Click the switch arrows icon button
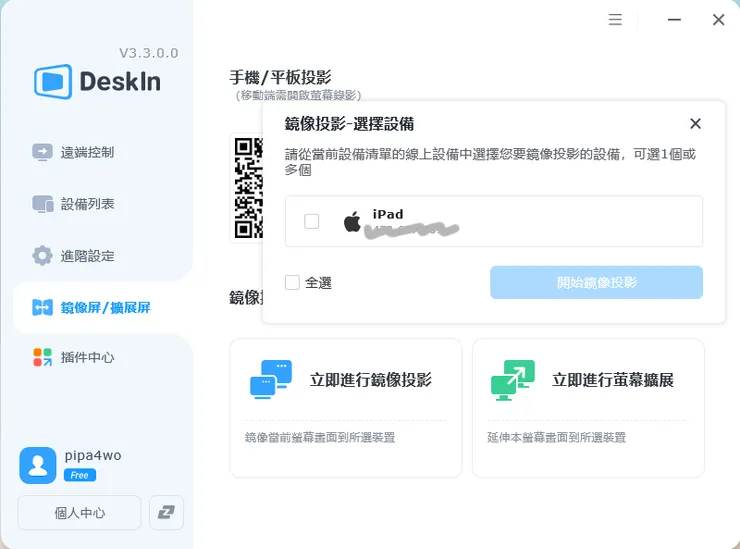The height and width of the screenshot is (549, 740). [166, 513]
